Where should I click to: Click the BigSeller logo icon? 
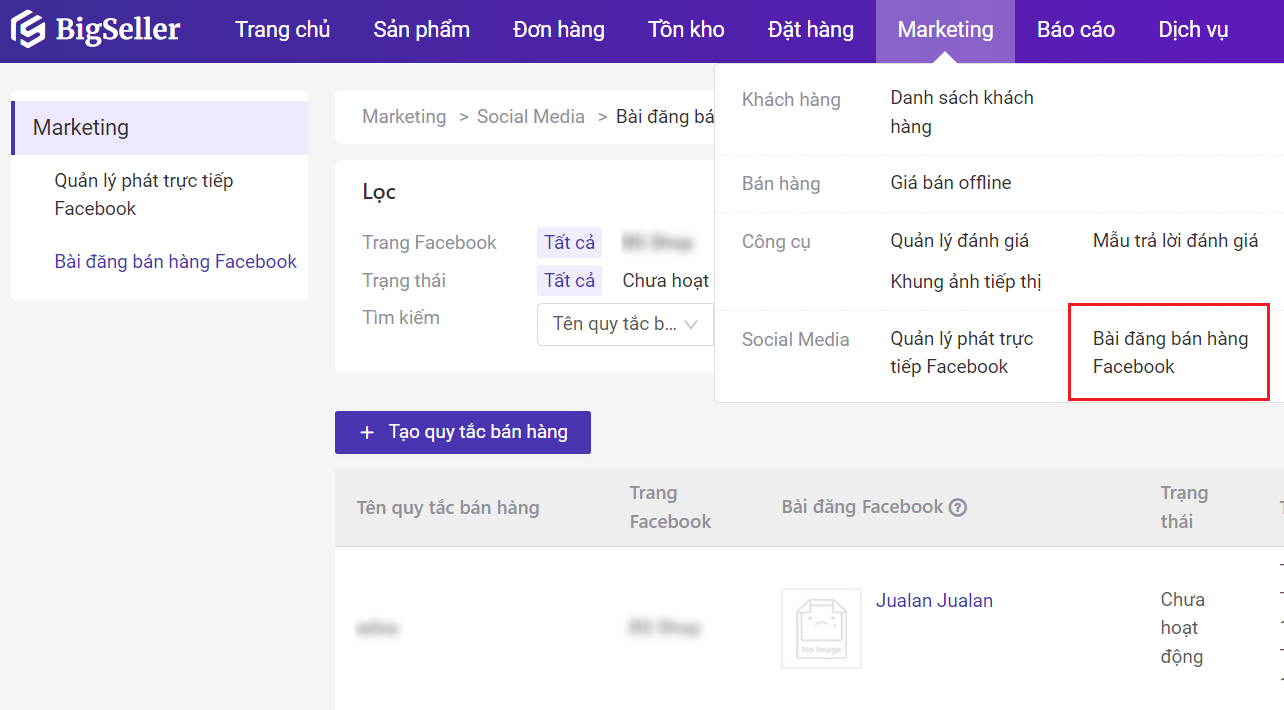click(x=28, y=30)
